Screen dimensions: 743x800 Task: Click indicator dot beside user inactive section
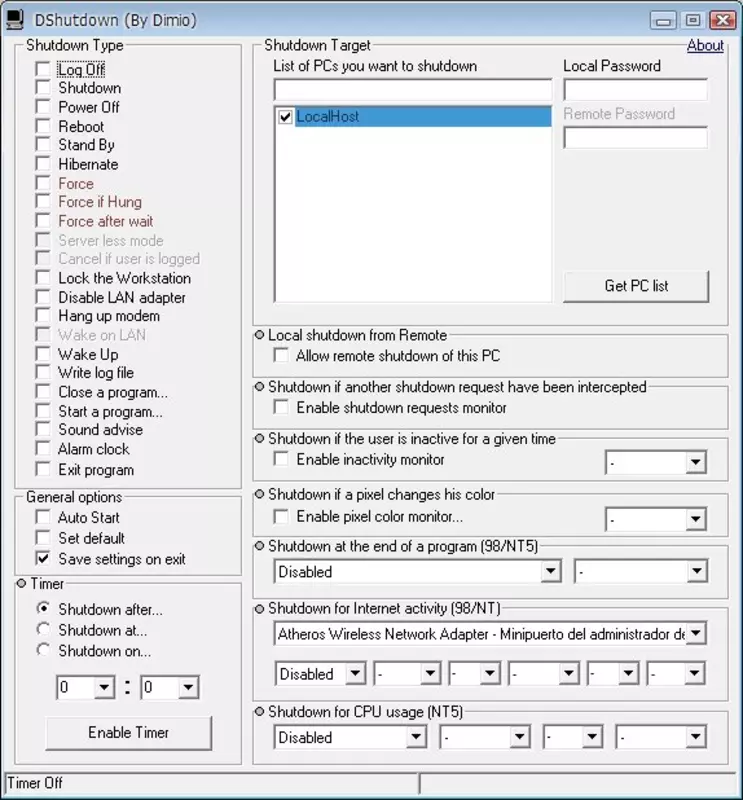[x=259, y=438]
